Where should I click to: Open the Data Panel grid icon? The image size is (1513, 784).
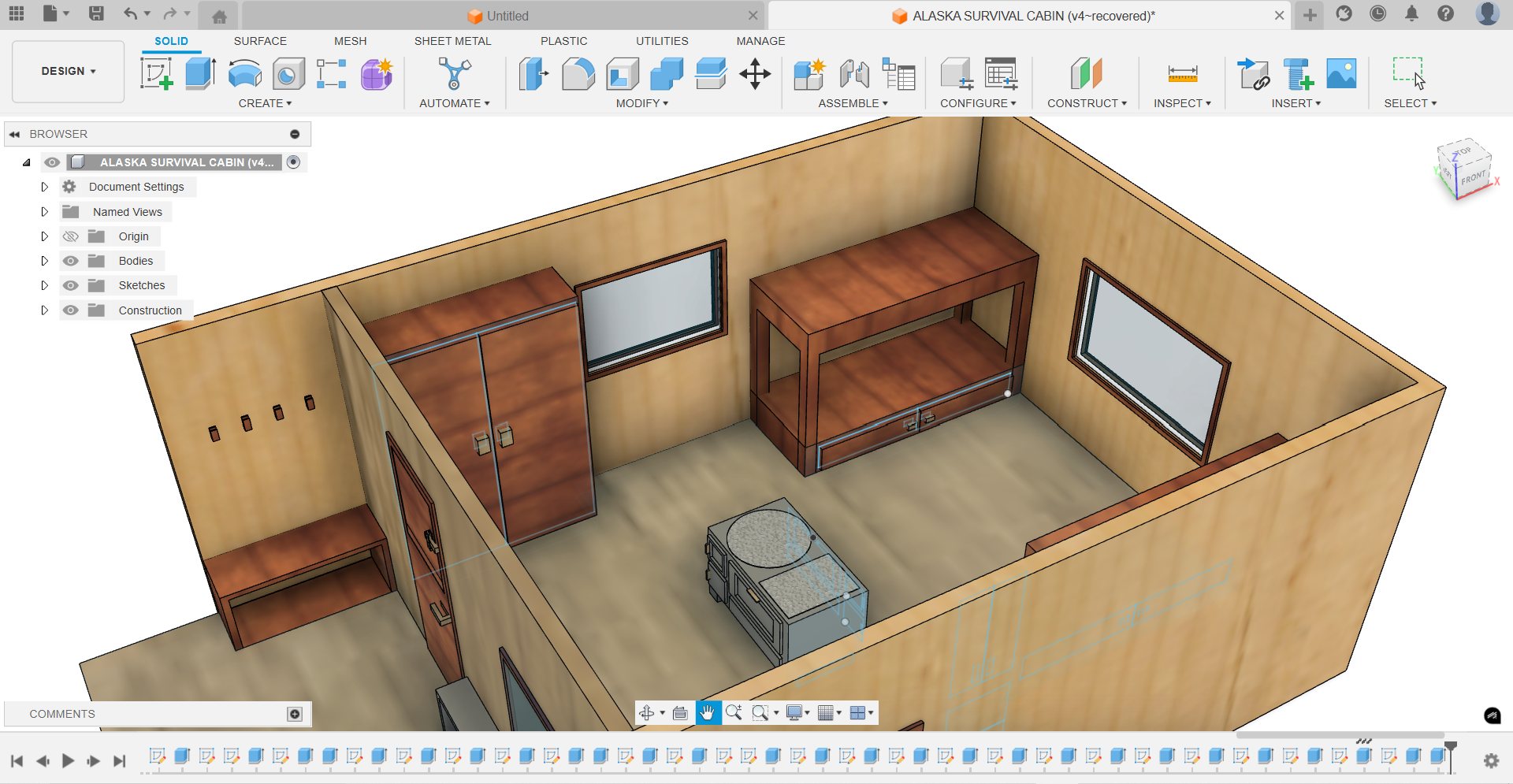click(x=17, y=13)
